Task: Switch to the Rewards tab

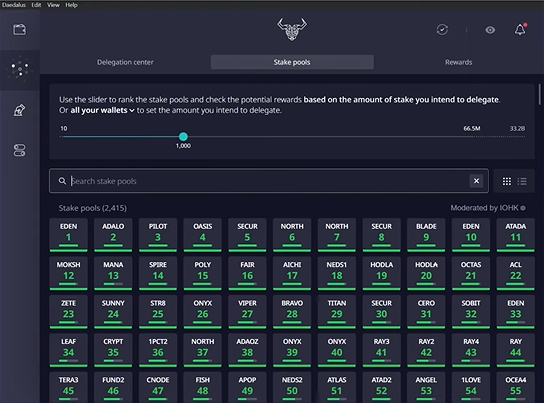Action: tap(459, 62)
